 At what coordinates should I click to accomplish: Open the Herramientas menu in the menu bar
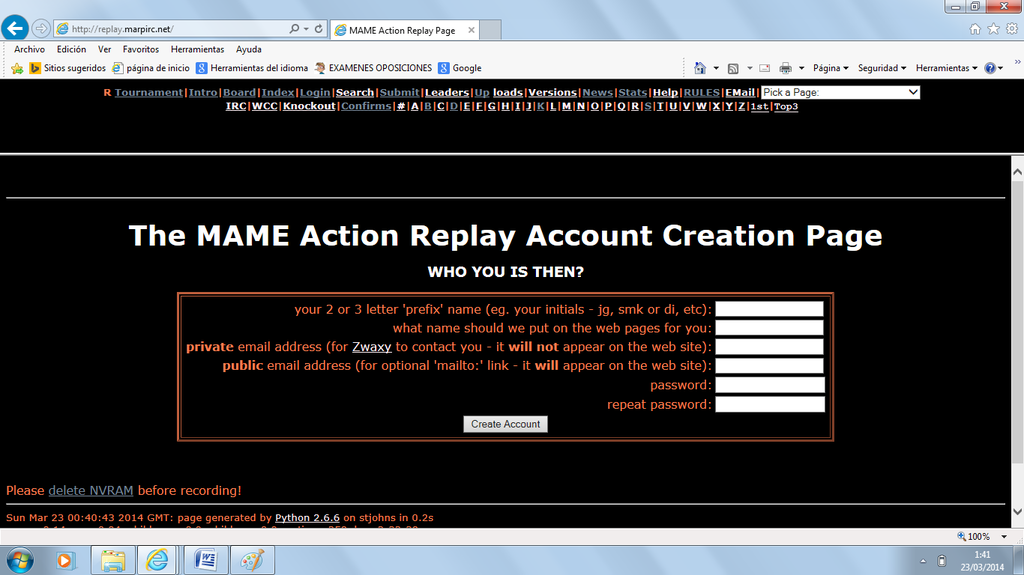coord(197,49)
